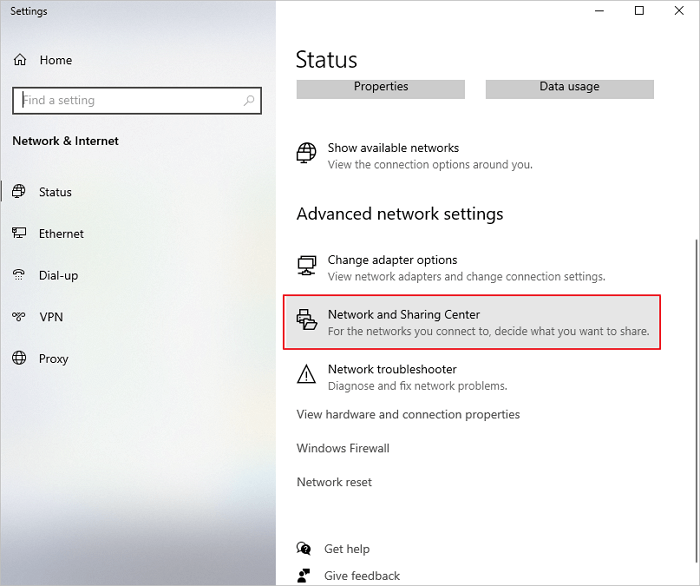This screenshot has height=586, width=700.
Task: Select the Network reset link
Action: (334, 482)
